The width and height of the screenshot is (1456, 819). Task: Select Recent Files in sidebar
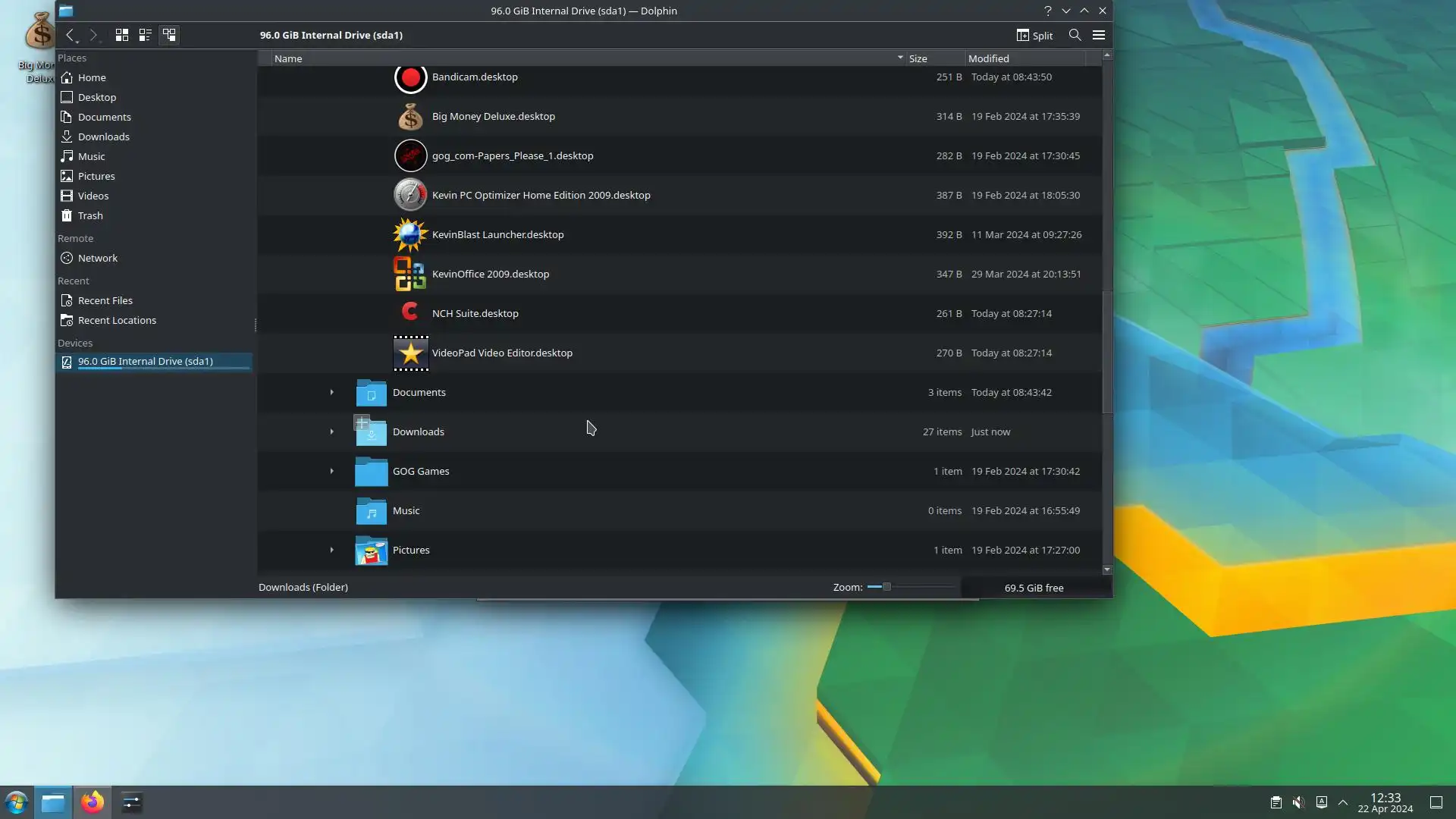click(x=105, y=300)
